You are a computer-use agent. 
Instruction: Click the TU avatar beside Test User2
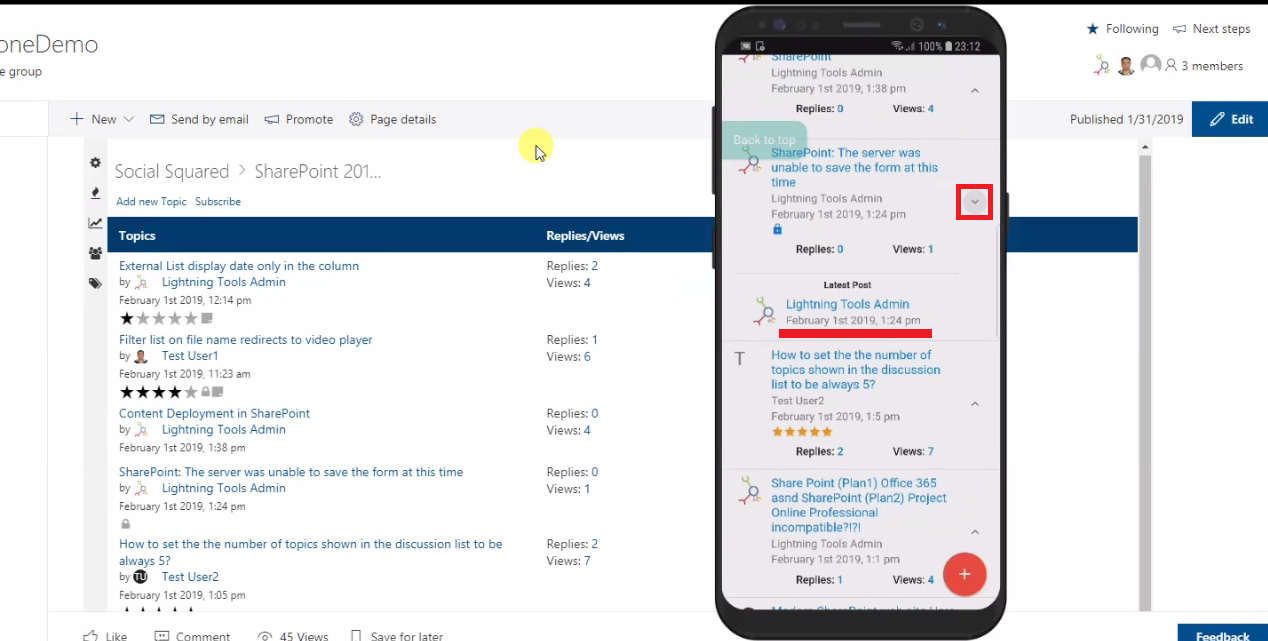coord(141,577)
